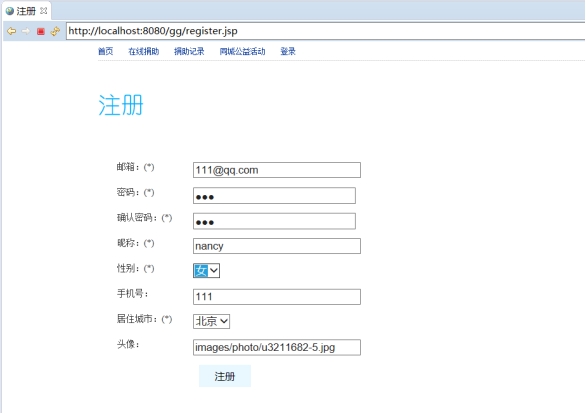The image size is (586, 414).
Task: Submit the form with 注册 button
Action: [225, 376]
